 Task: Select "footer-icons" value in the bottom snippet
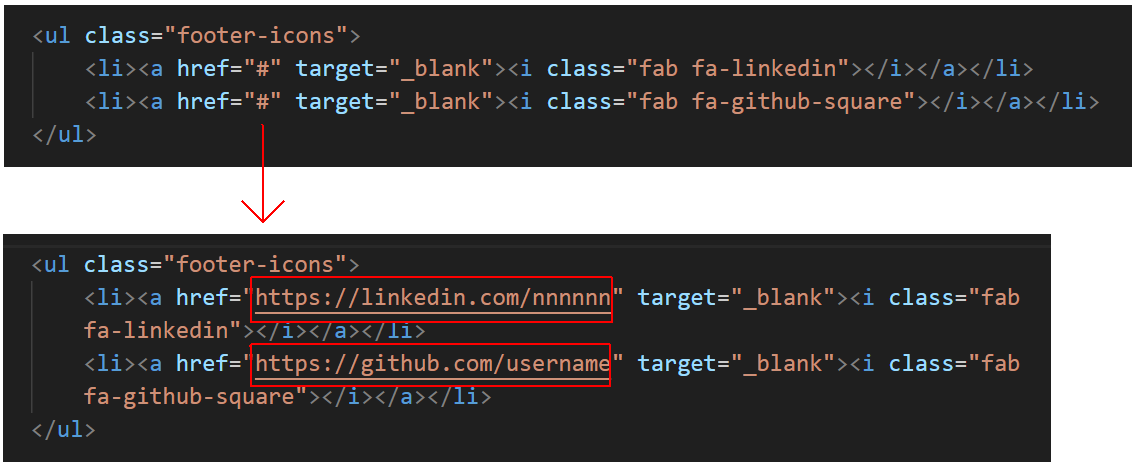point(261,264)
